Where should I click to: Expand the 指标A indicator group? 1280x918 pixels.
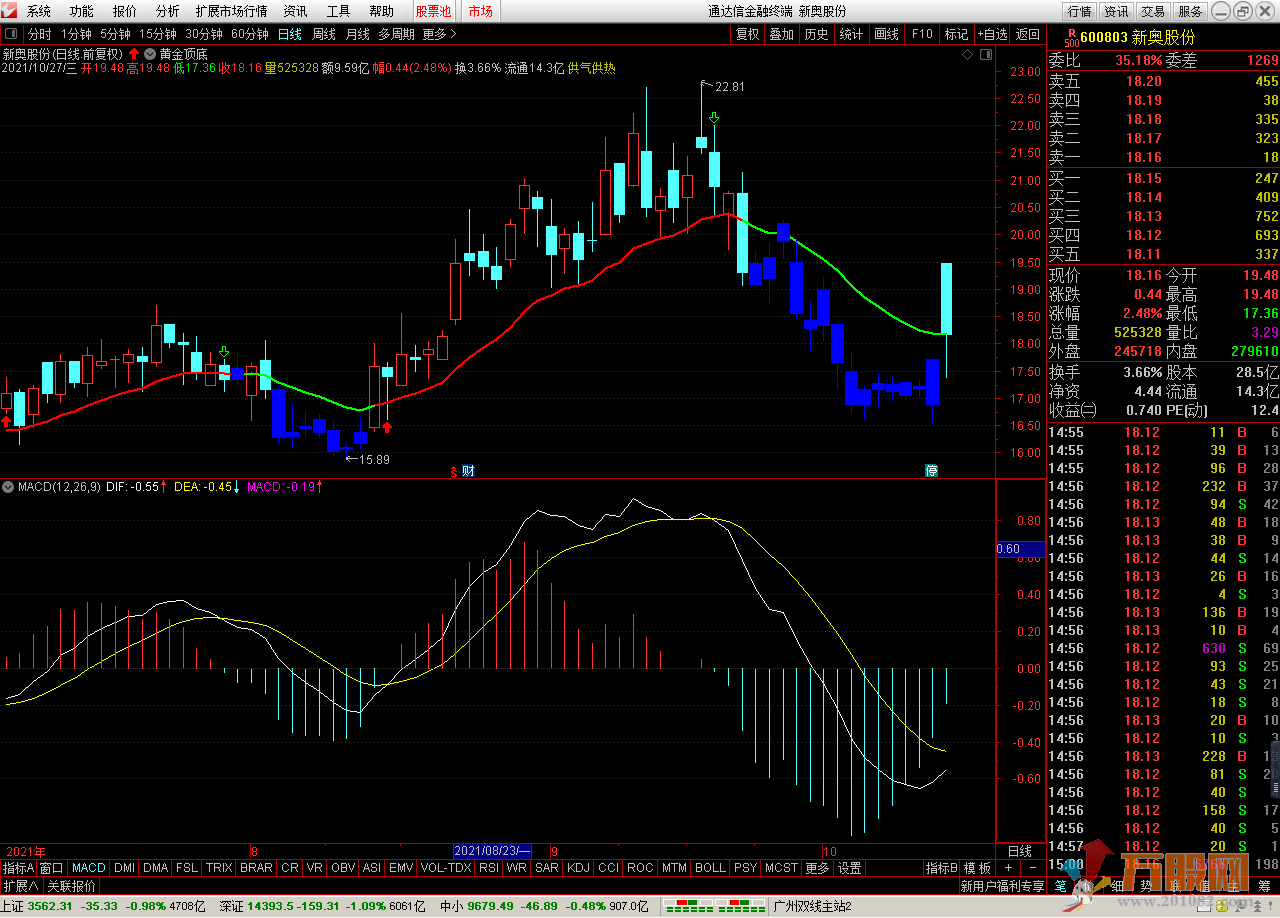[x=18, y=868]
